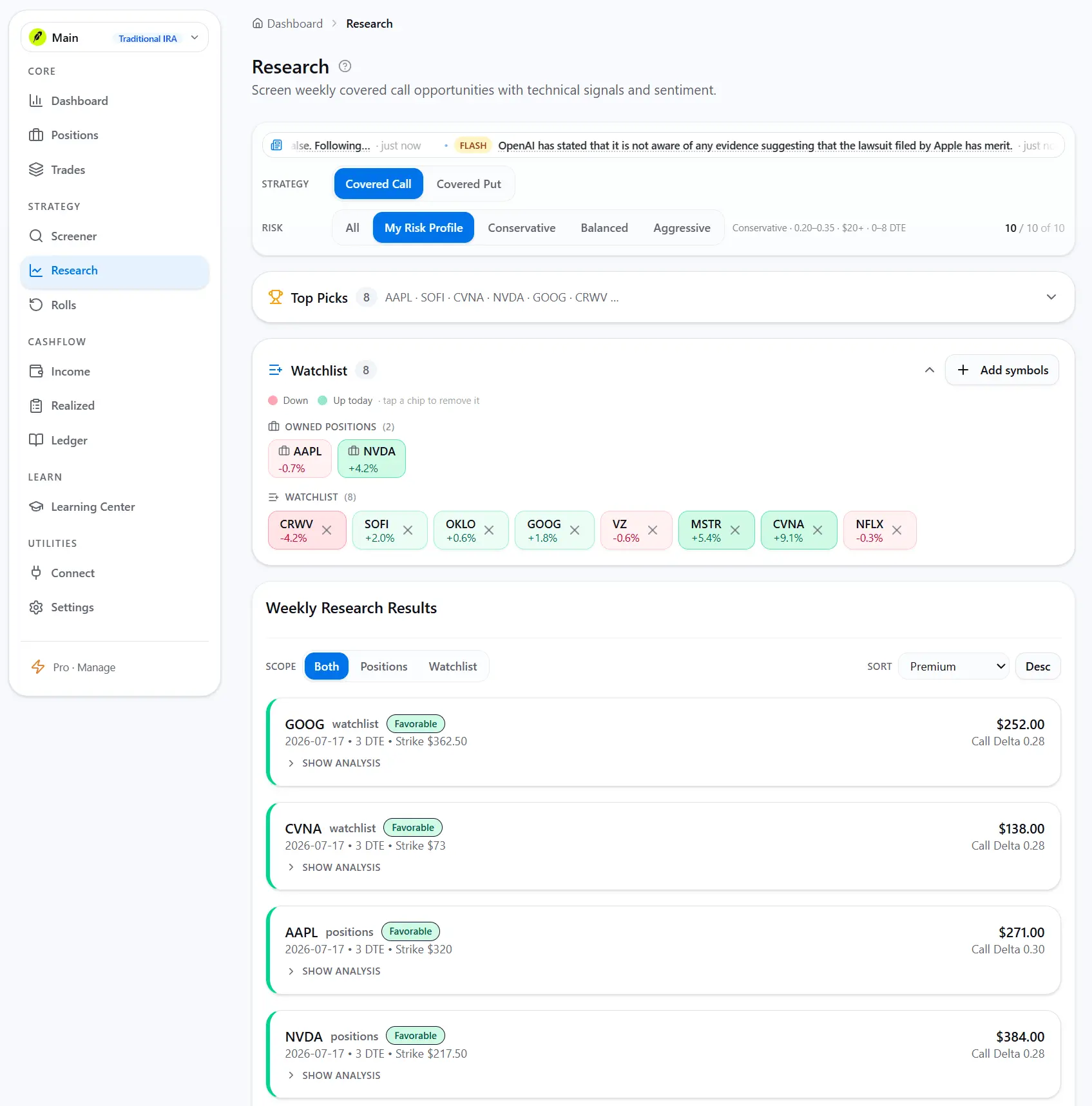Click the Income wallet icon
Screen dimensions: 1092x1106
[x=36, y=371]
